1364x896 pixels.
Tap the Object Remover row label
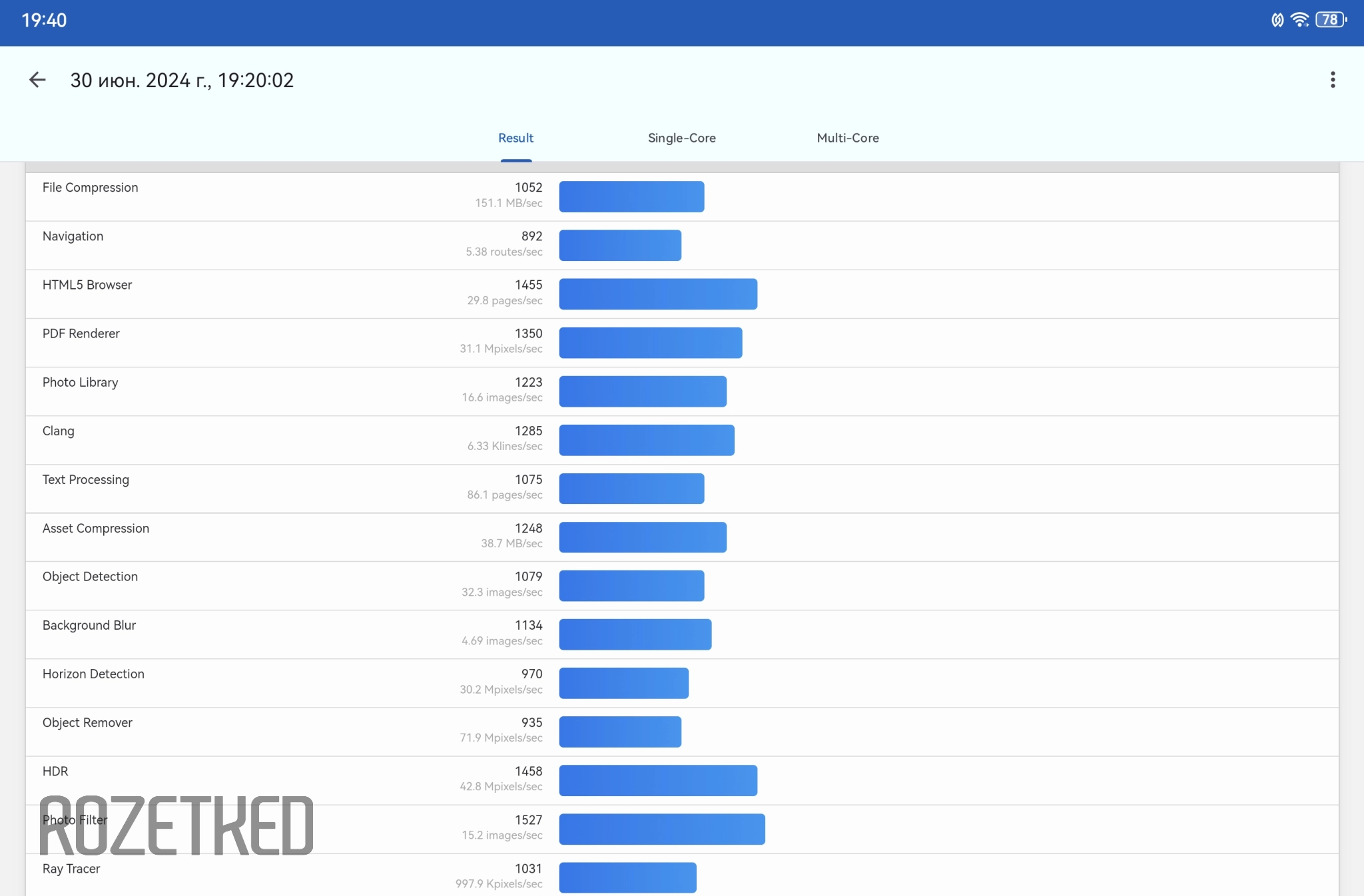(87, 722)
